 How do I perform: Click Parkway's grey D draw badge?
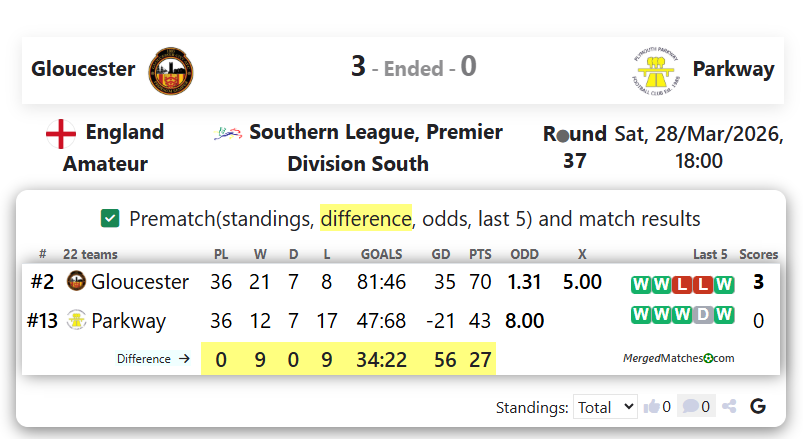coord(704,316)
